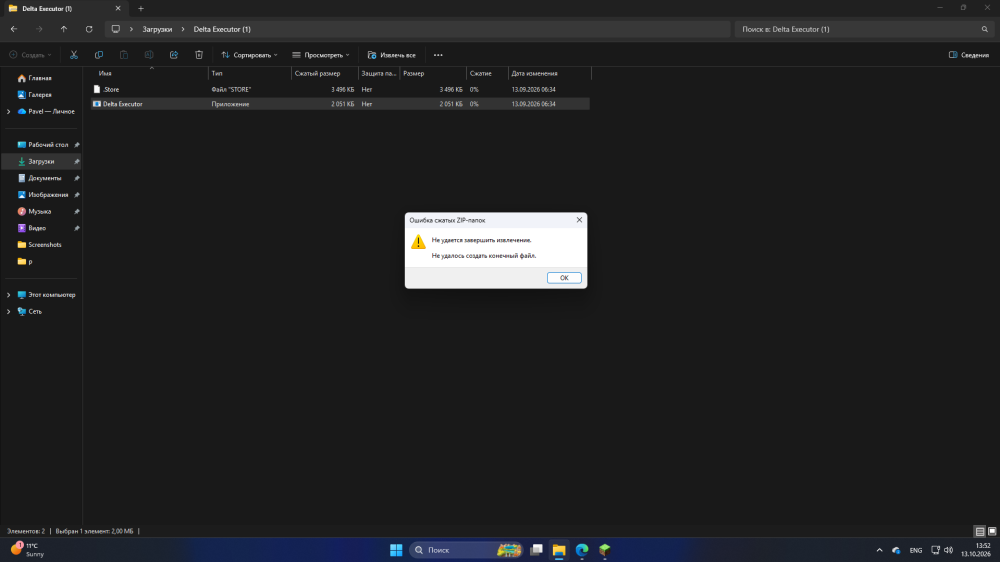
Task: Click the search magnifier icon in Explorer
Action: coord(985,29)
